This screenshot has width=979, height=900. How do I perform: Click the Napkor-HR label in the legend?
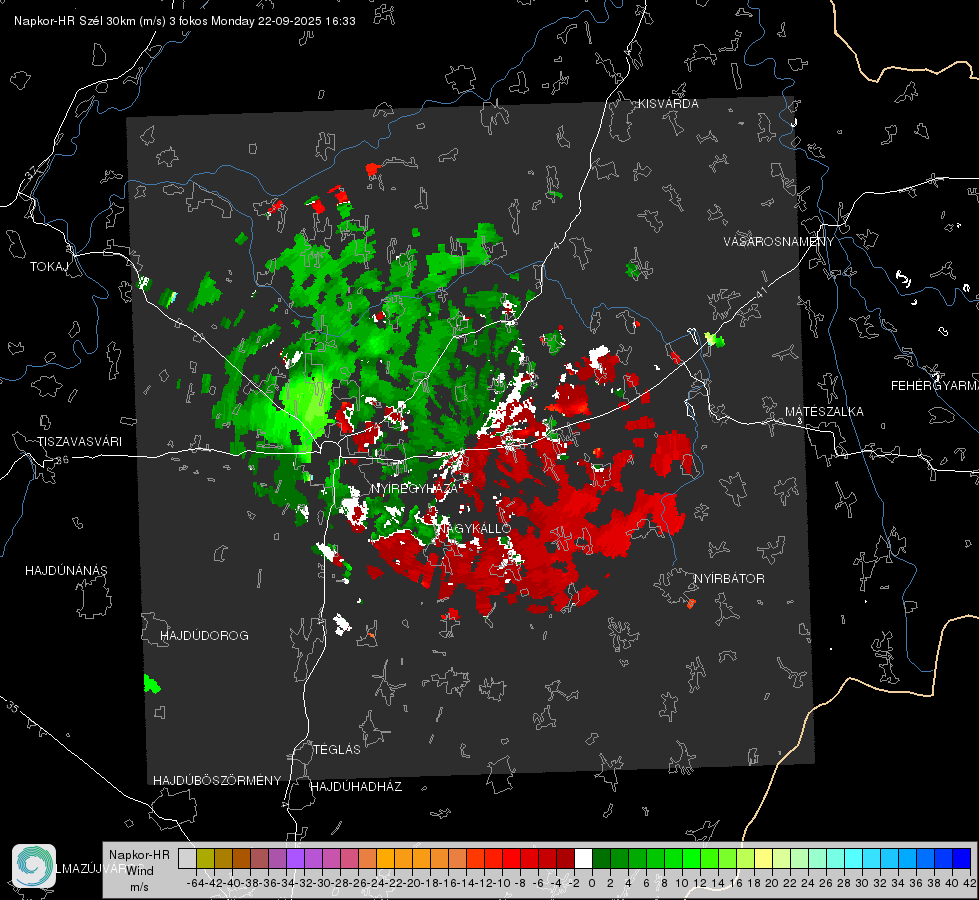(139, 855)
